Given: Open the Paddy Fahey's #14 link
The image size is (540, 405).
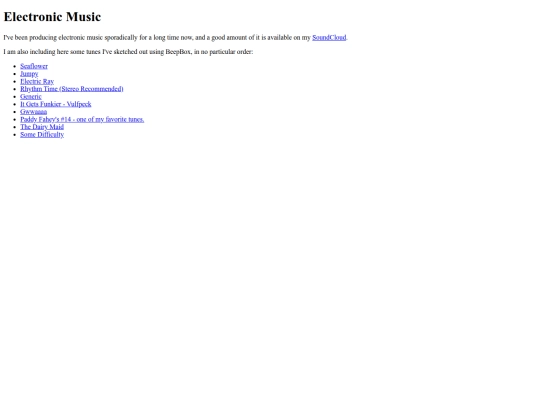Looking at the screenshot, I should tap(82, 119).
